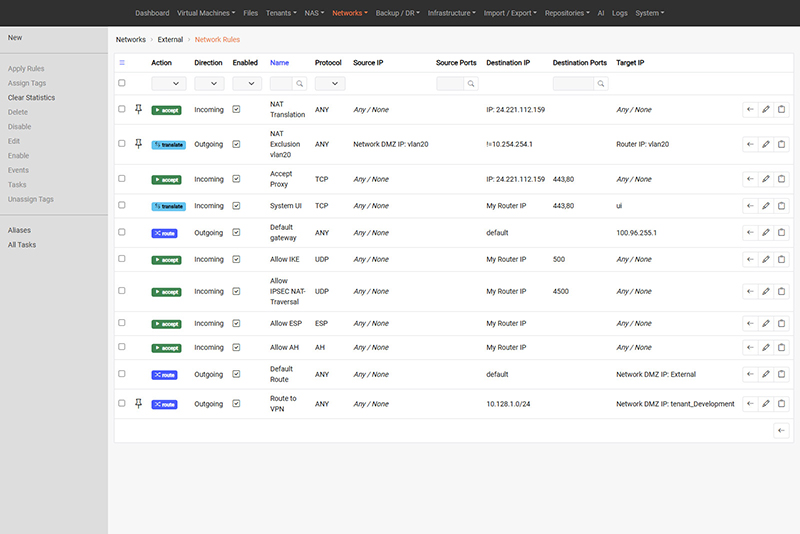Open the AI menu item

pyautogui.click(x=601, y=13)
